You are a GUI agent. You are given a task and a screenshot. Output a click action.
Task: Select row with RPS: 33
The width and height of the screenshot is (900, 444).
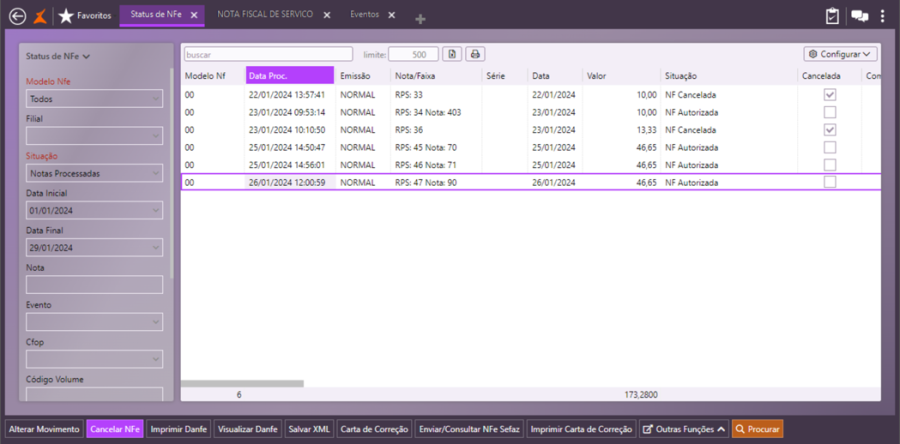pyautogui.click(x=531, y=95)
